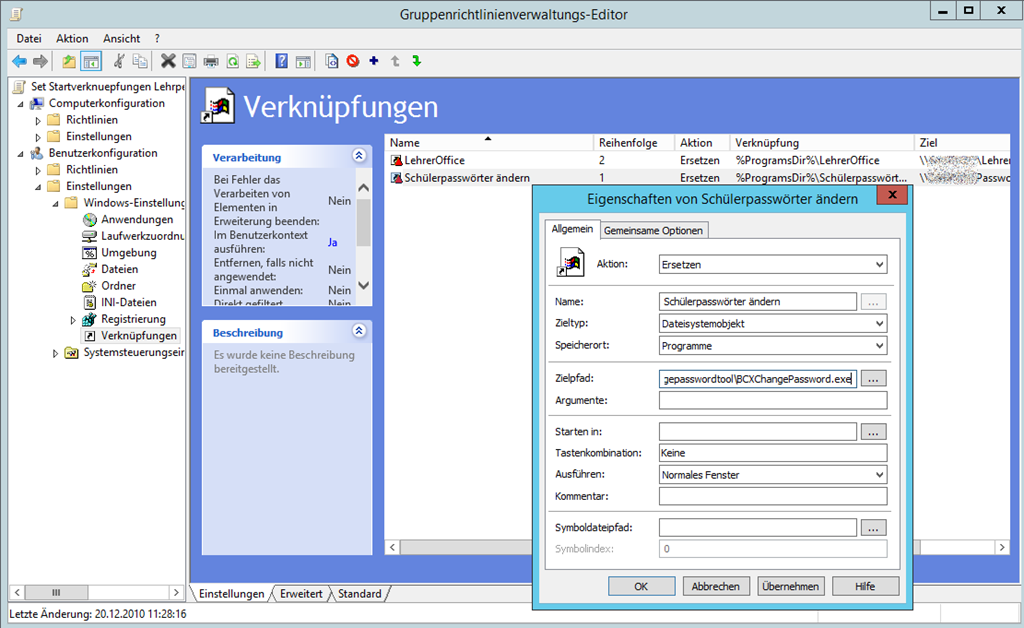Collapse the Verarbeitung panel
This screenshot has height=628, width=1024.
359,157
